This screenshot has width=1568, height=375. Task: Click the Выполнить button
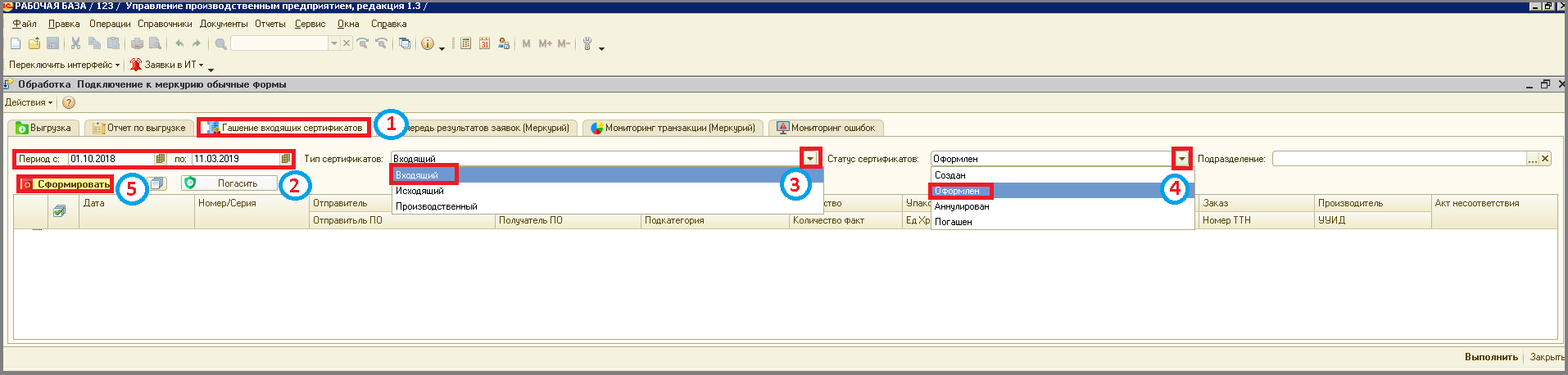1491,357
